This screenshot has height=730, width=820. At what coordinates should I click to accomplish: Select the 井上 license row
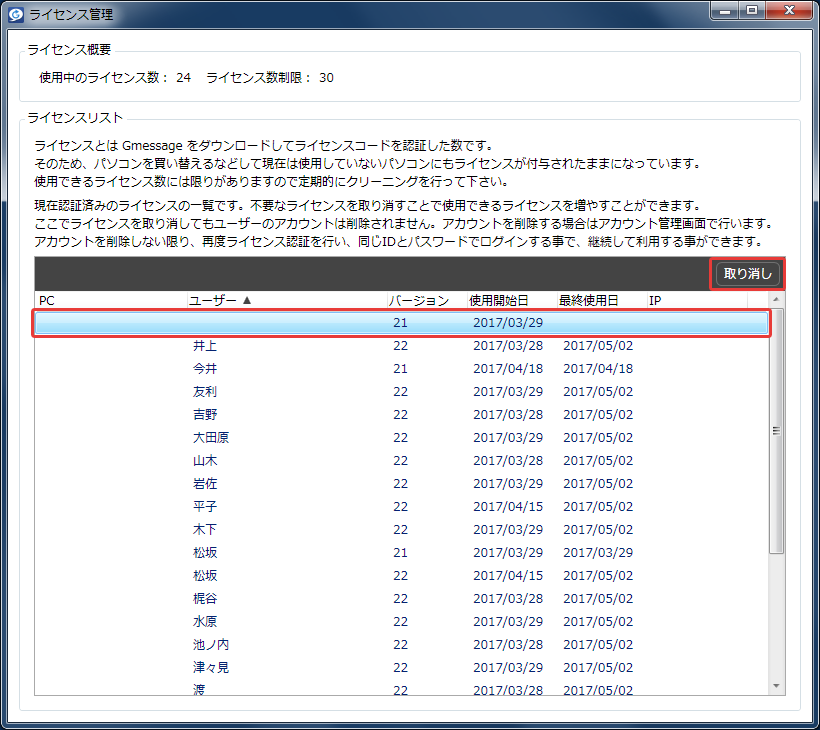[402, 346]
